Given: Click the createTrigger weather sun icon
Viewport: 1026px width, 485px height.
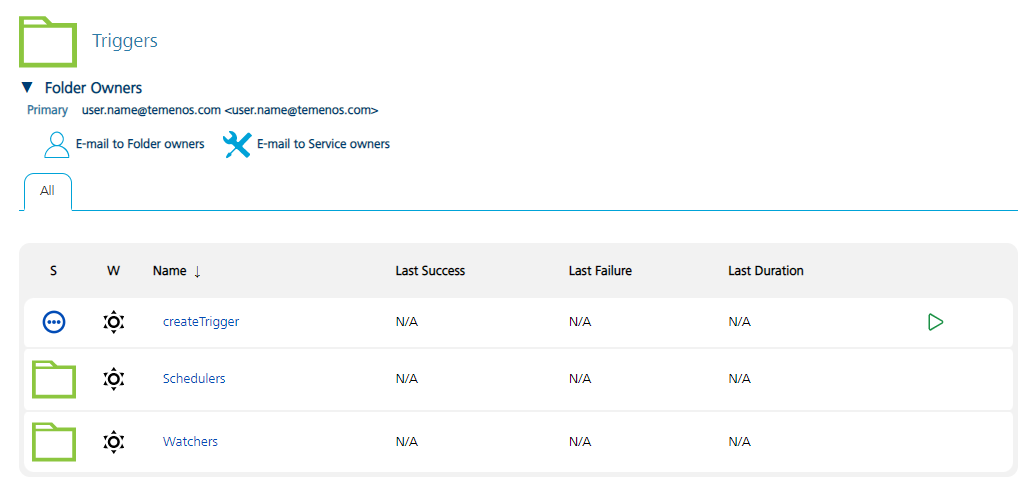Looking at the screenshot, I should tap(114, 322).
